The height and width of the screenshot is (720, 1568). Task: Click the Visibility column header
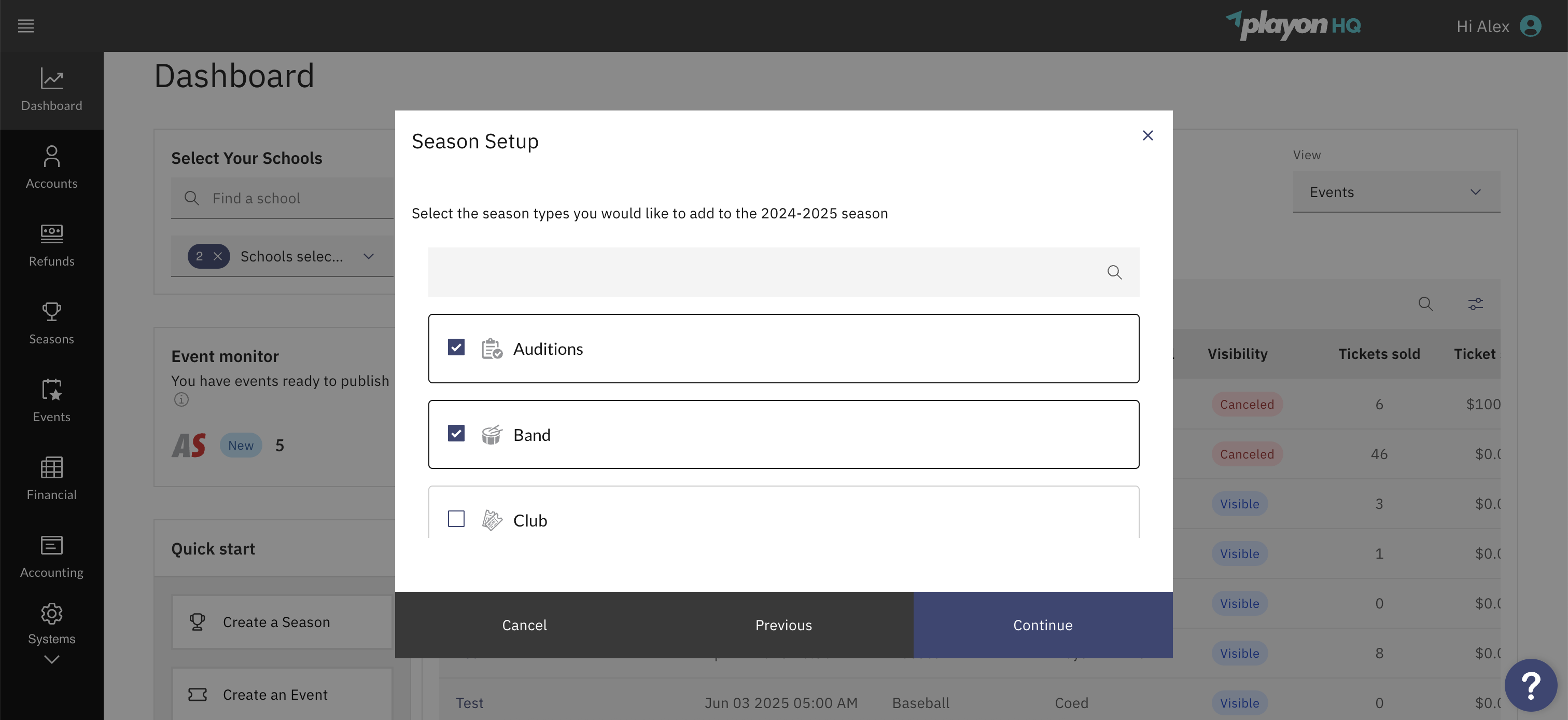tap(1238, 354)
